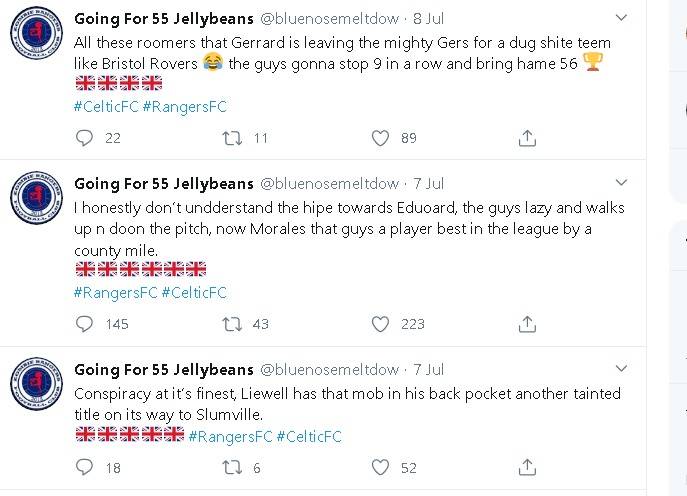Image resolution: width=687 pixels, height=496 pixels.
Task: Open dropdown caret on Conspiracy tweet
Action: [621, 369]
